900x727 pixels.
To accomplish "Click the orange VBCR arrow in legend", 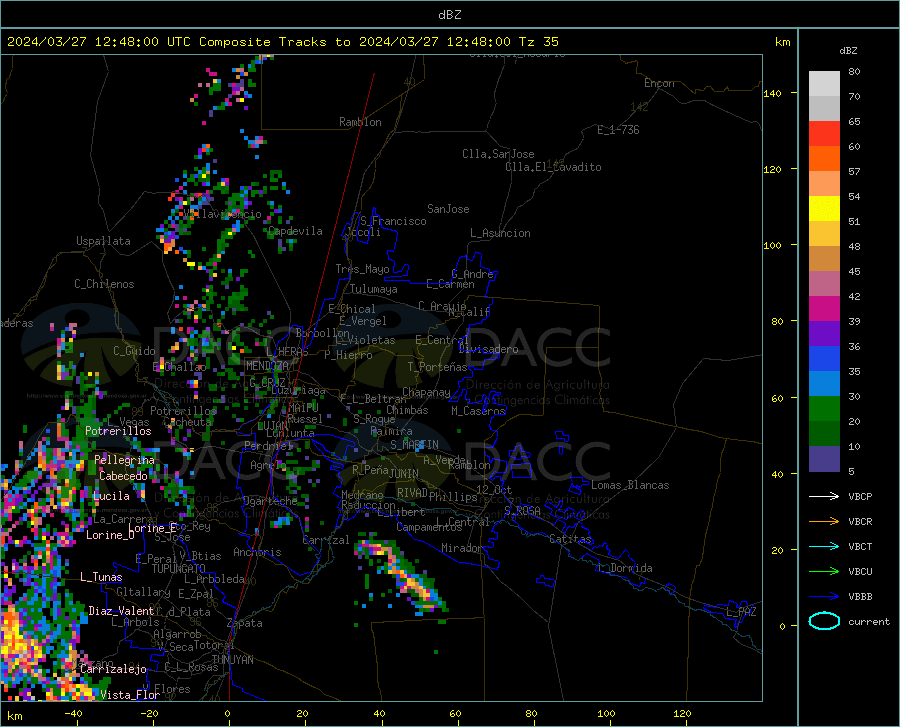I will tap(824, 522).
